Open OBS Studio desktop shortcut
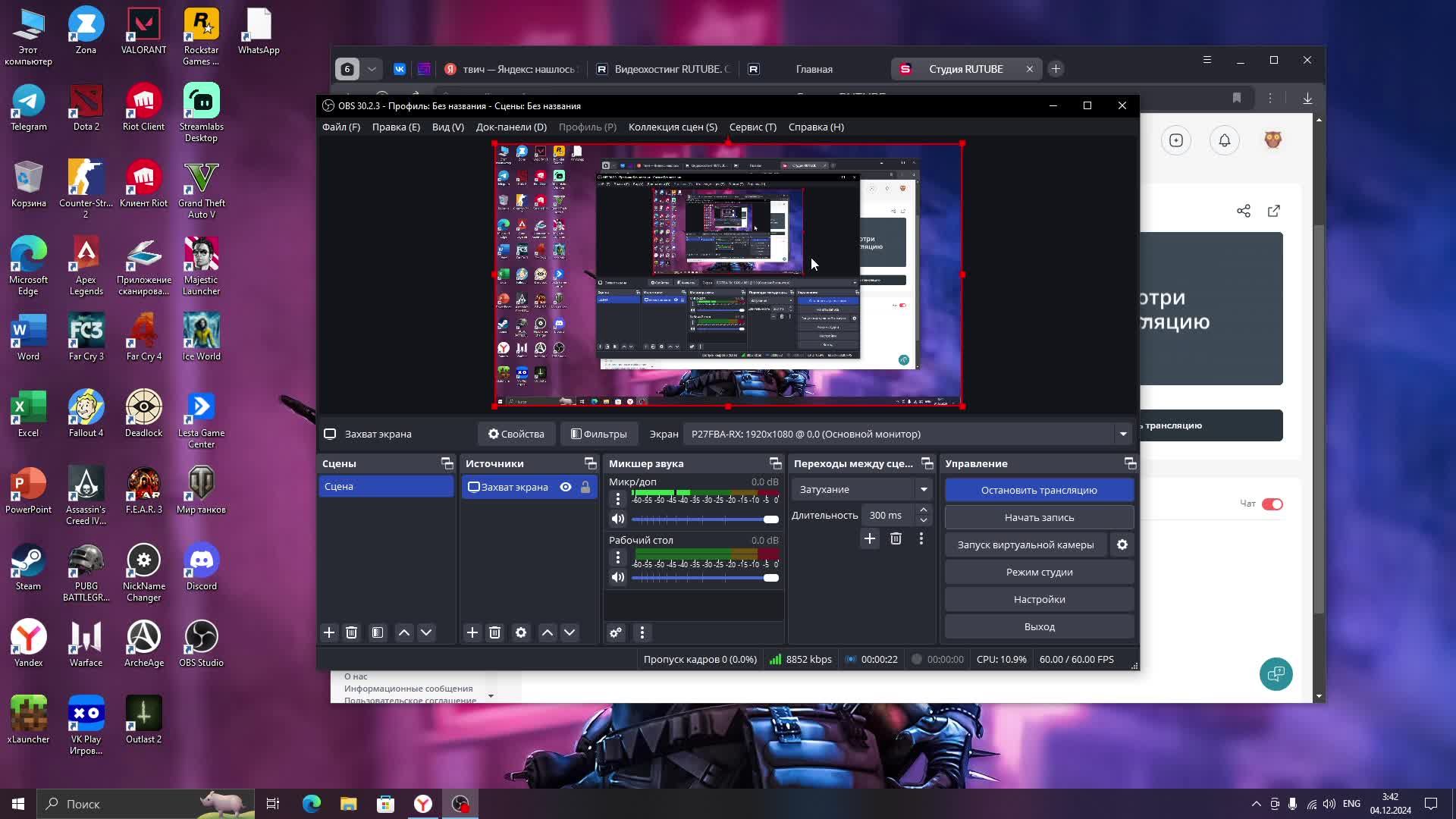The height and width of the screenshot is (819, 1456). 201,644
